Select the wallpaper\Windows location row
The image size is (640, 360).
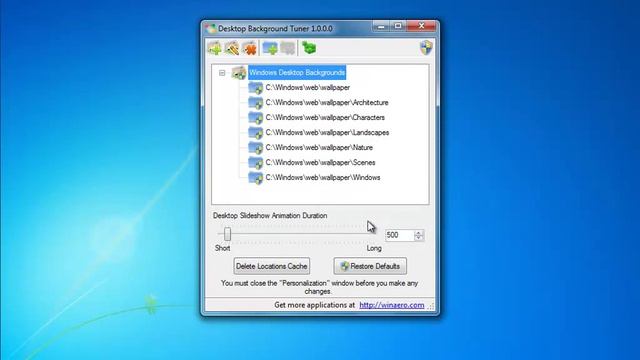[323, 178]
